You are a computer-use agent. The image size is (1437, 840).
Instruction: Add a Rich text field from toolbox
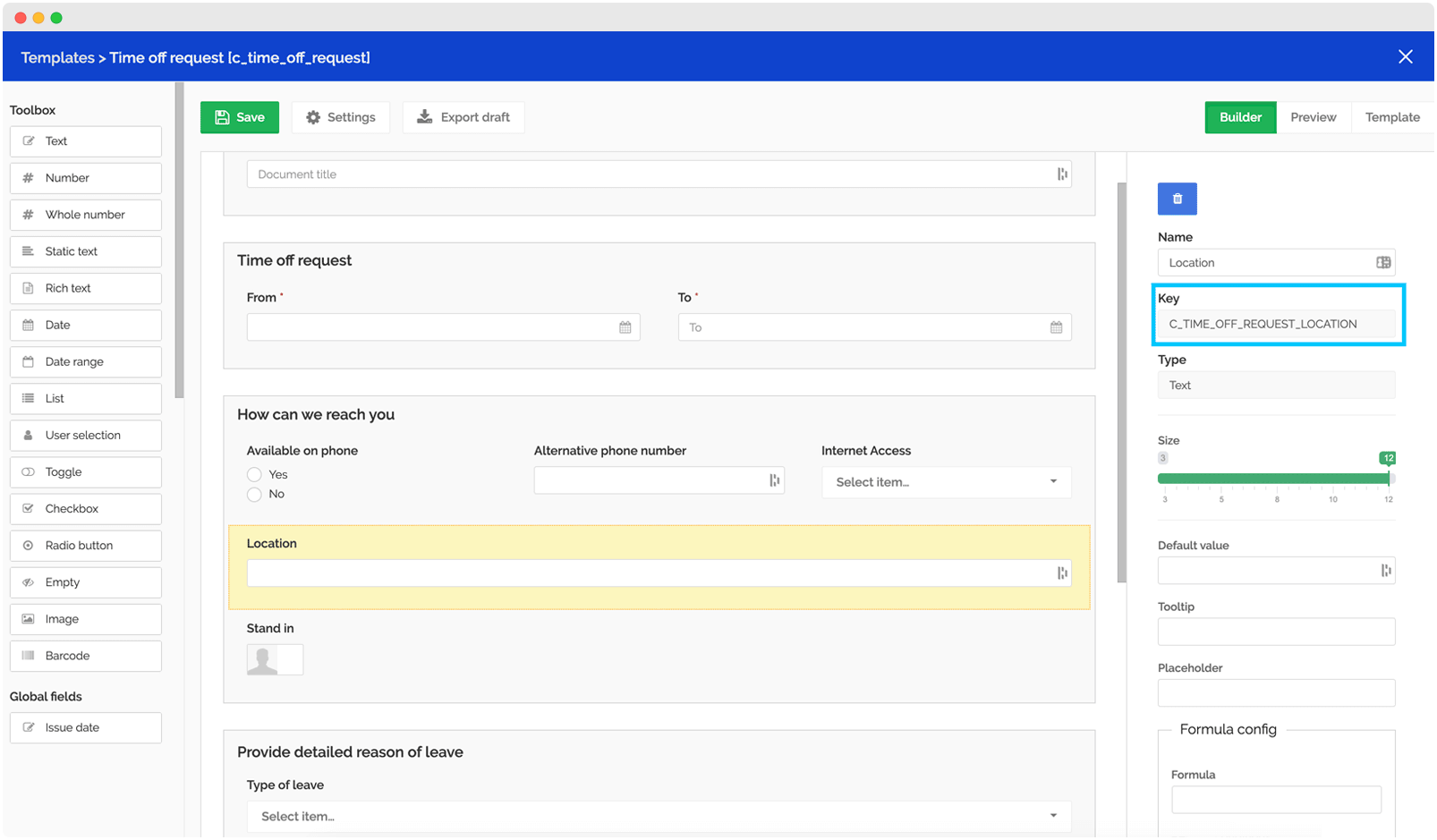coord(86,288)
